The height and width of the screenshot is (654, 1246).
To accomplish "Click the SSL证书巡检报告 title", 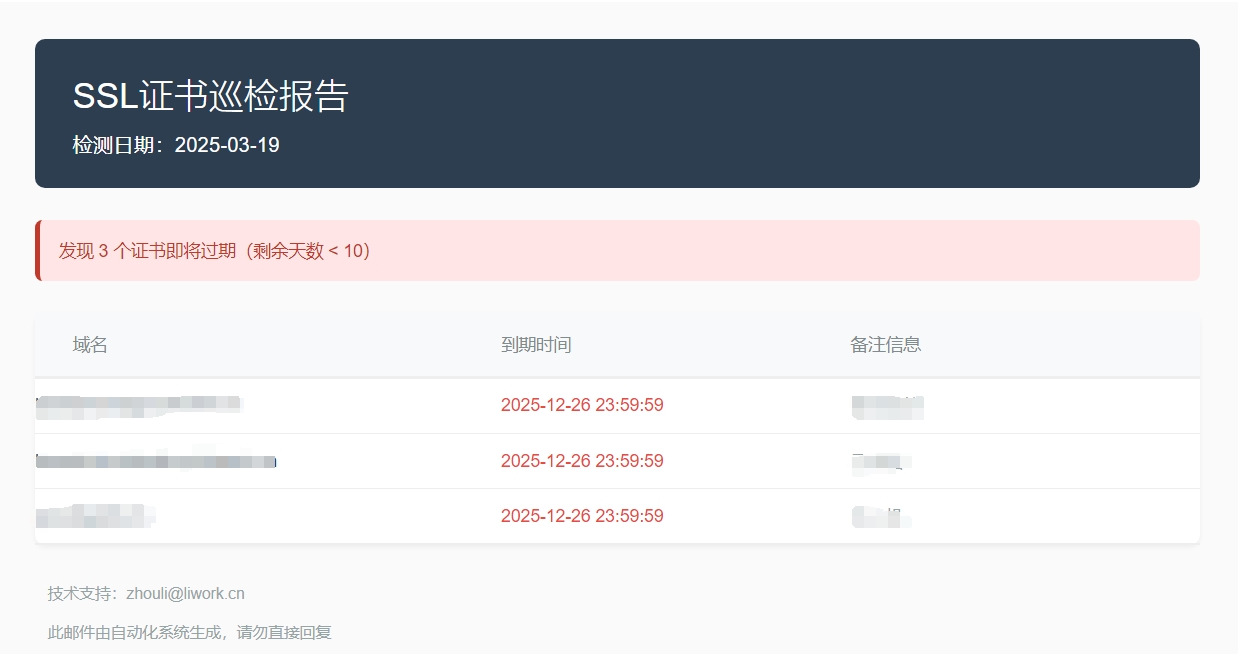I will point(210,96).
